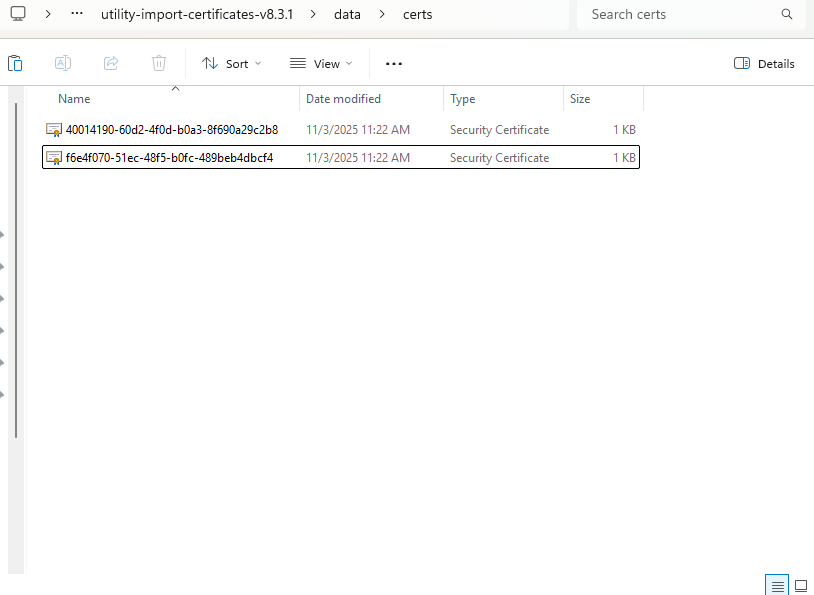Toggle the Details pane
The image size is (814, 595).
pyautogui.click(x=764, y=63)
